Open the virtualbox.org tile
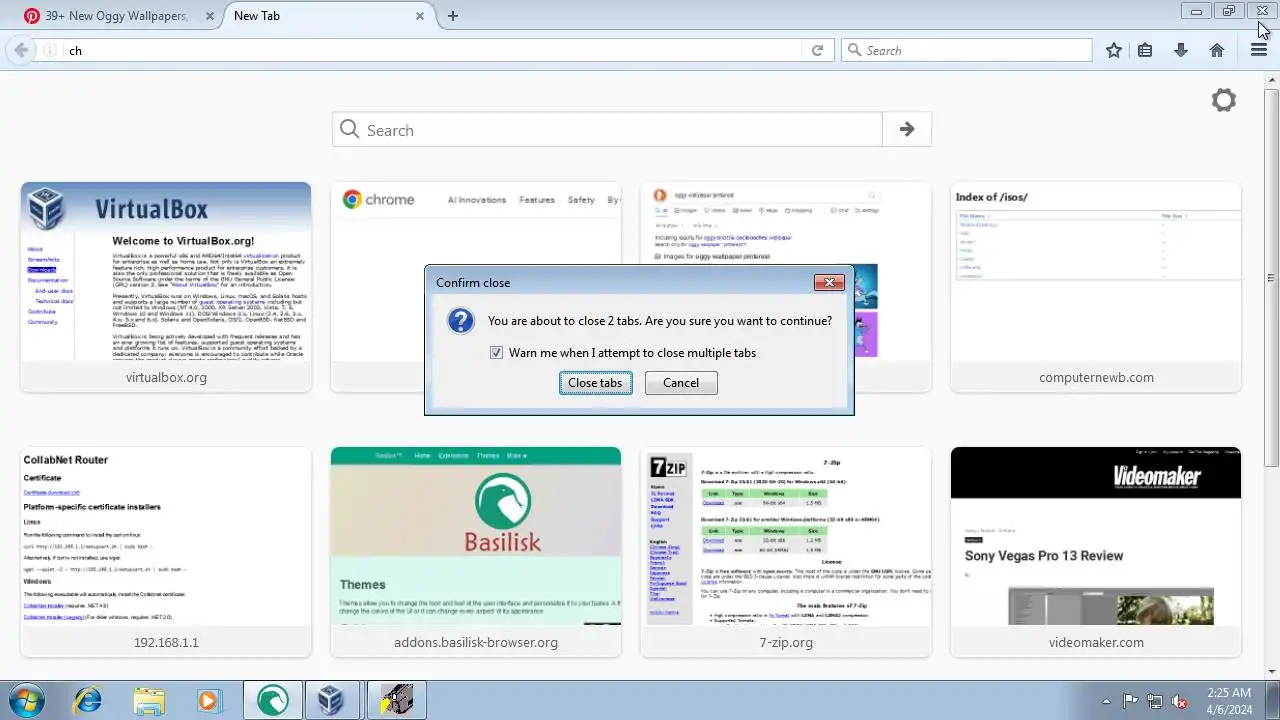Viewport: 1280px width, 720px height. point(166,287)
